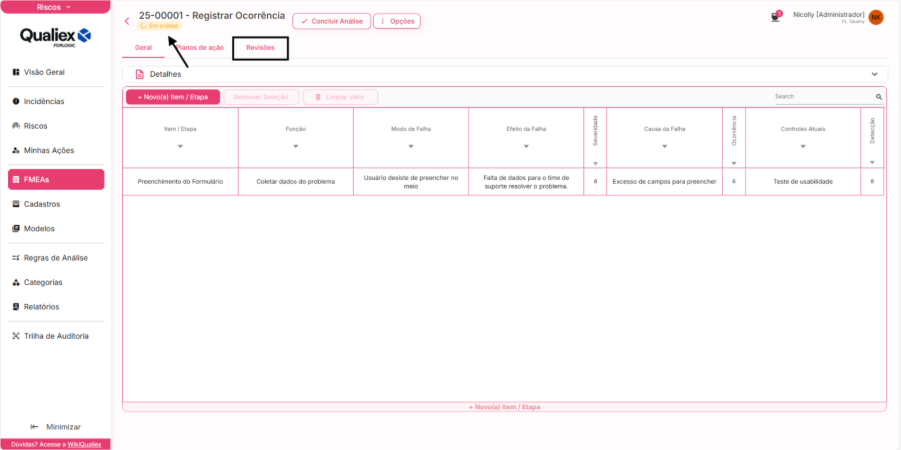The image size is (901, 450).
Task: Click the Concluir Análise button
Action: [331, 21]
